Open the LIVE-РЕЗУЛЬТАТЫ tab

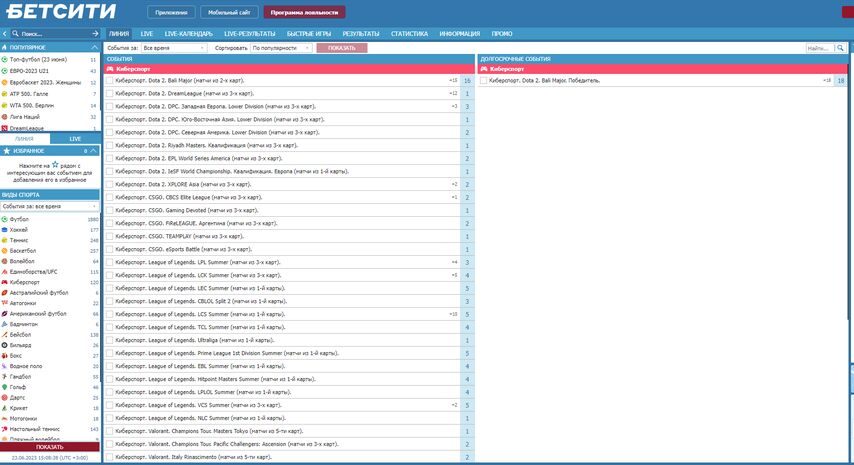pyautogui.click(x=249, y=34)
